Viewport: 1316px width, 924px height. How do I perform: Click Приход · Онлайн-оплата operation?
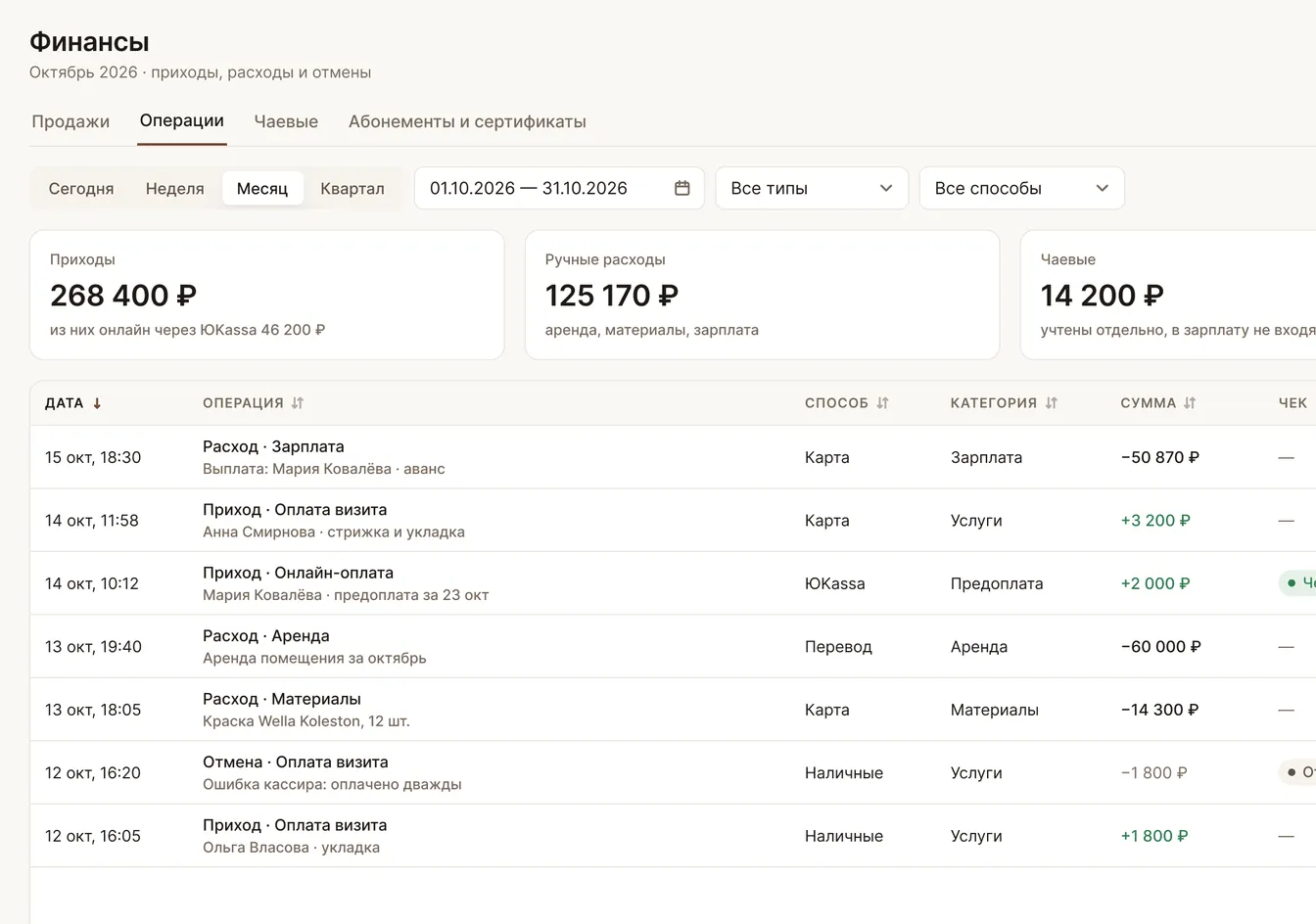pyautogui.click(x=298, y=573)
